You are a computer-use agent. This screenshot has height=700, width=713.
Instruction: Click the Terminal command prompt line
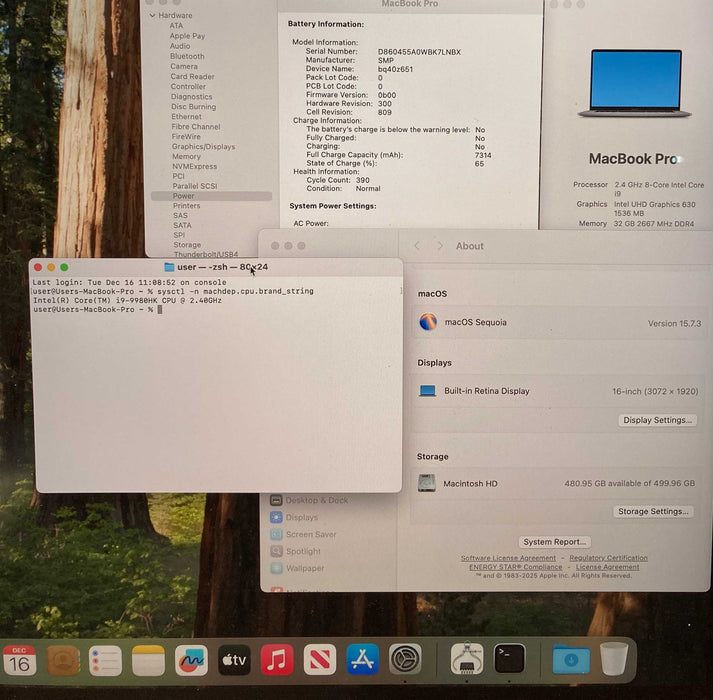pos(97,309)
